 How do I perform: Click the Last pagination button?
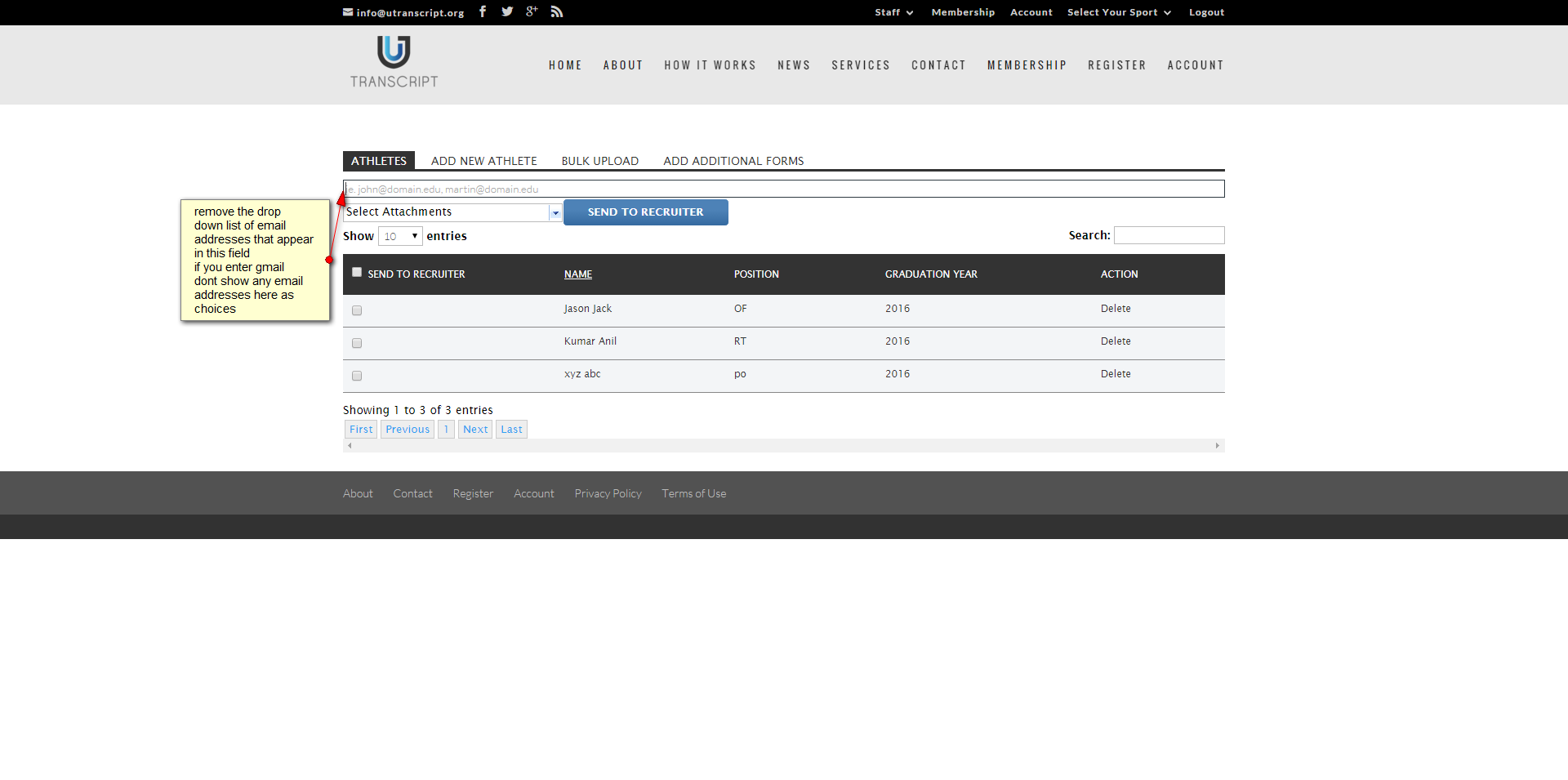point(511,430)
